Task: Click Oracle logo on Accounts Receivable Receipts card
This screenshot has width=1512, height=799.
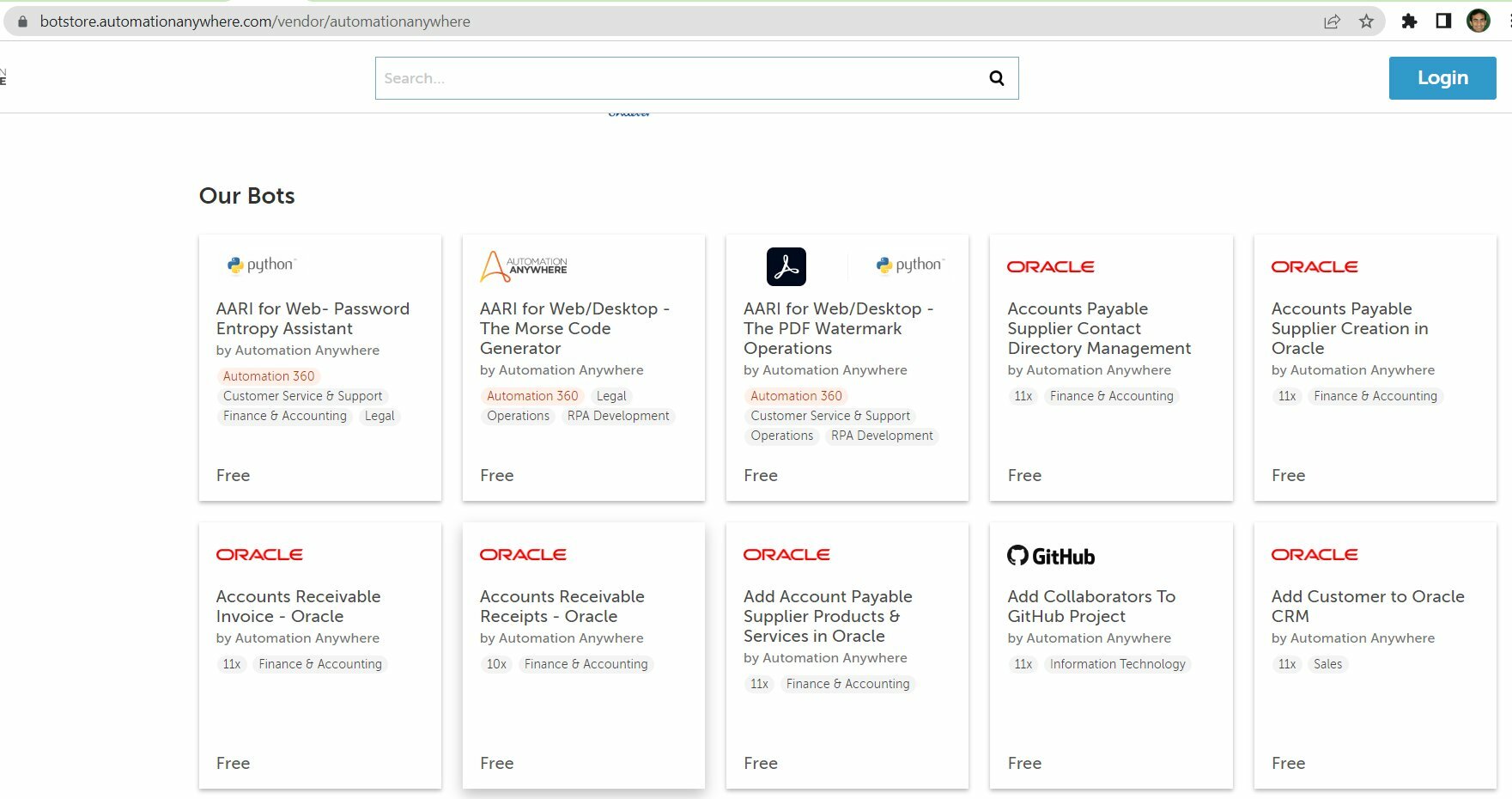Action: pyautogui.click(x=523, y=555)
